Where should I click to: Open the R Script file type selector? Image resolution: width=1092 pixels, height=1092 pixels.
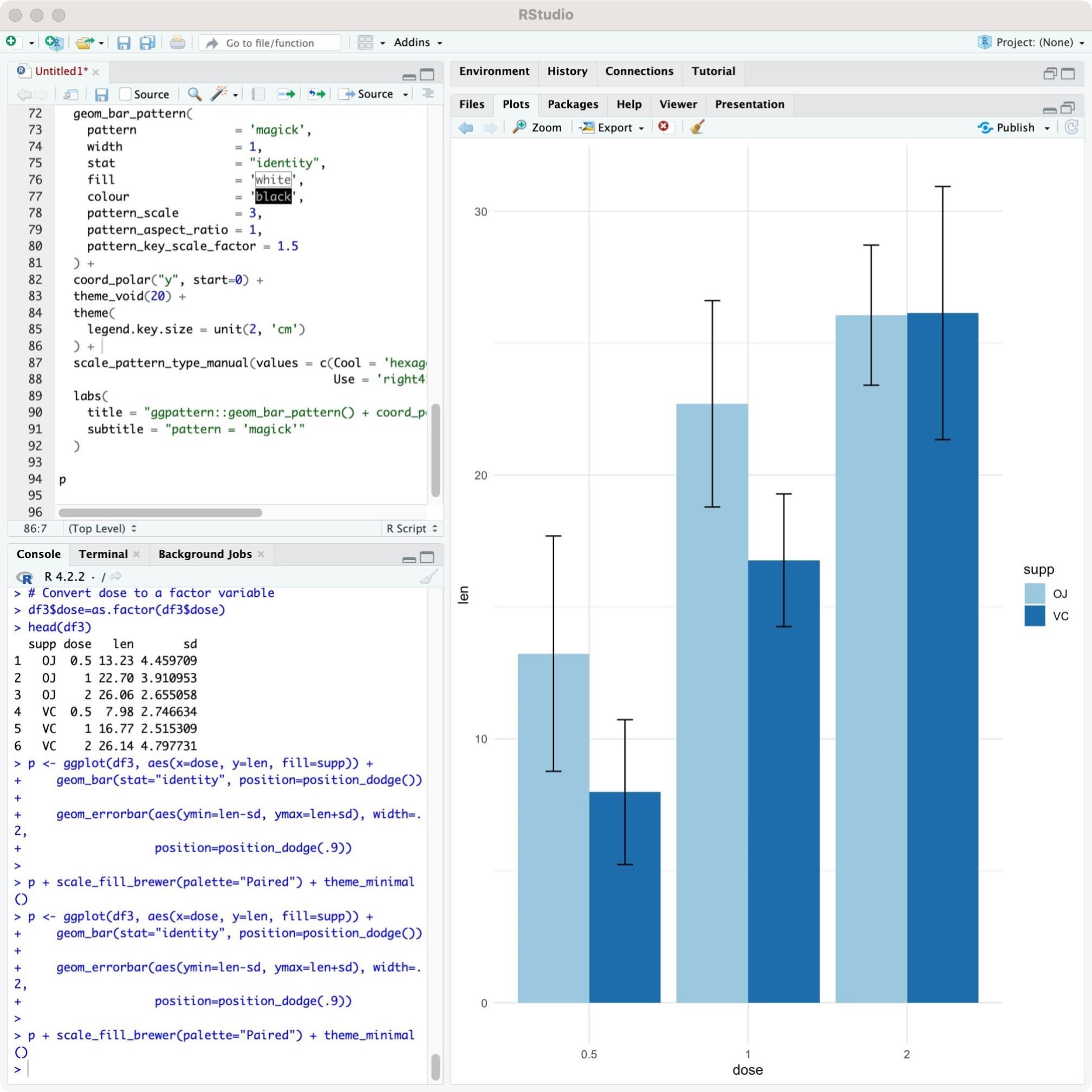click(x=411, y=529)
